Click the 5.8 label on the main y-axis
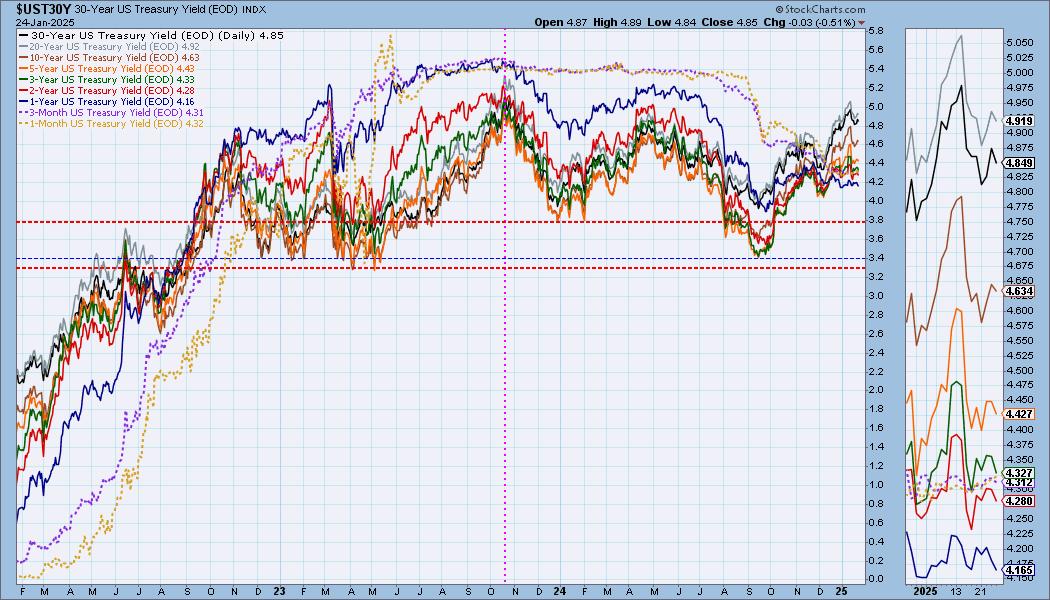The image size is (1050, 600). 875,31
